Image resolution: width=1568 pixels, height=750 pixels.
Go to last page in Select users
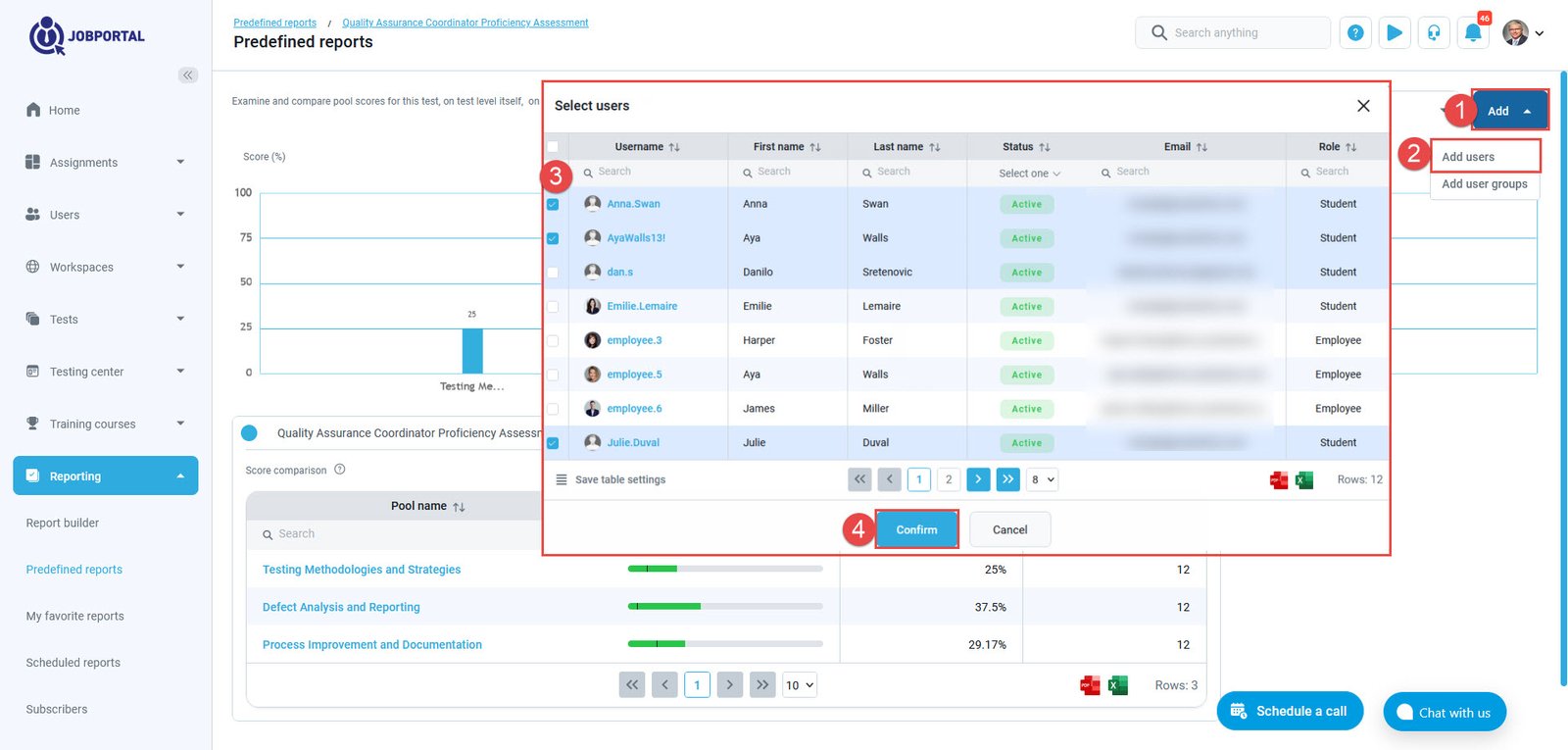click(x=1007, y=479)
